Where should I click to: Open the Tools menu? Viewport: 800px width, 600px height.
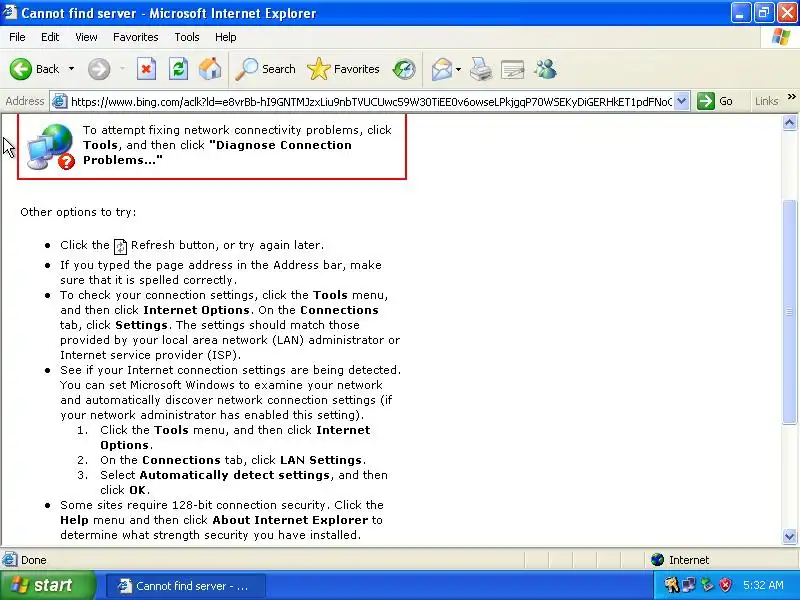tap(187, 37)
